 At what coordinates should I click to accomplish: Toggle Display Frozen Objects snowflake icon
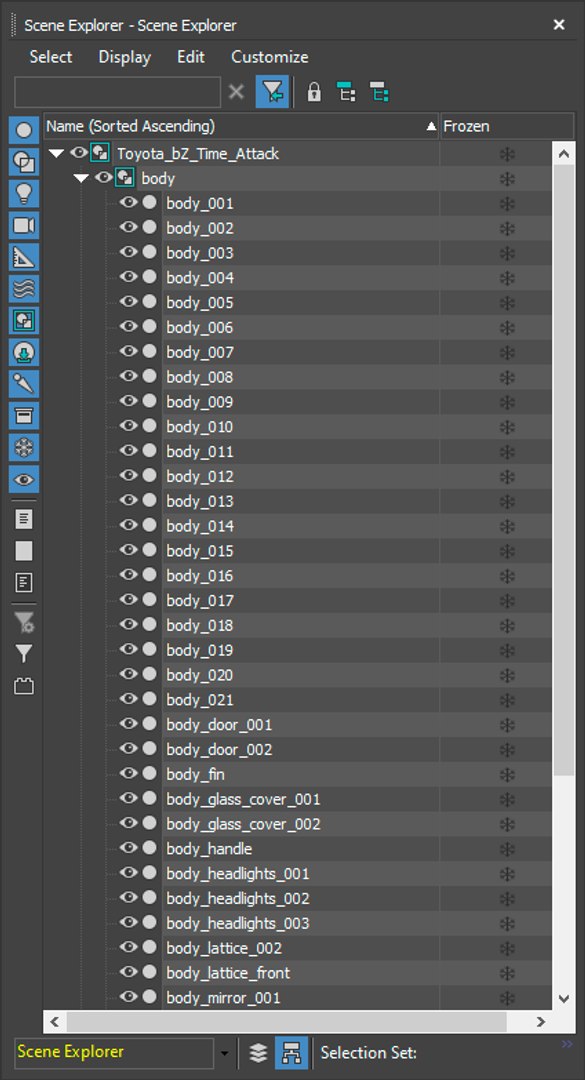24,448
